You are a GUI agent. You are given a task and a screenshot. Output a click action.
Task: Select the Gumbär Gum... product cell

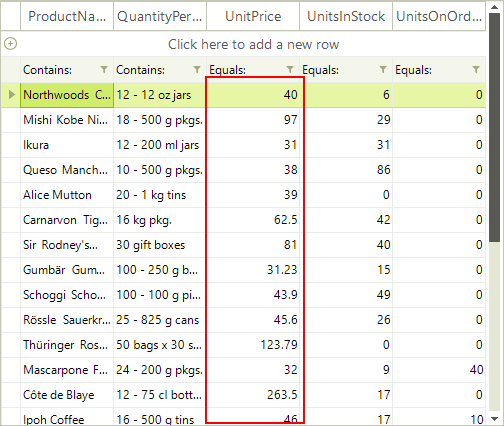tap(67, 270)
